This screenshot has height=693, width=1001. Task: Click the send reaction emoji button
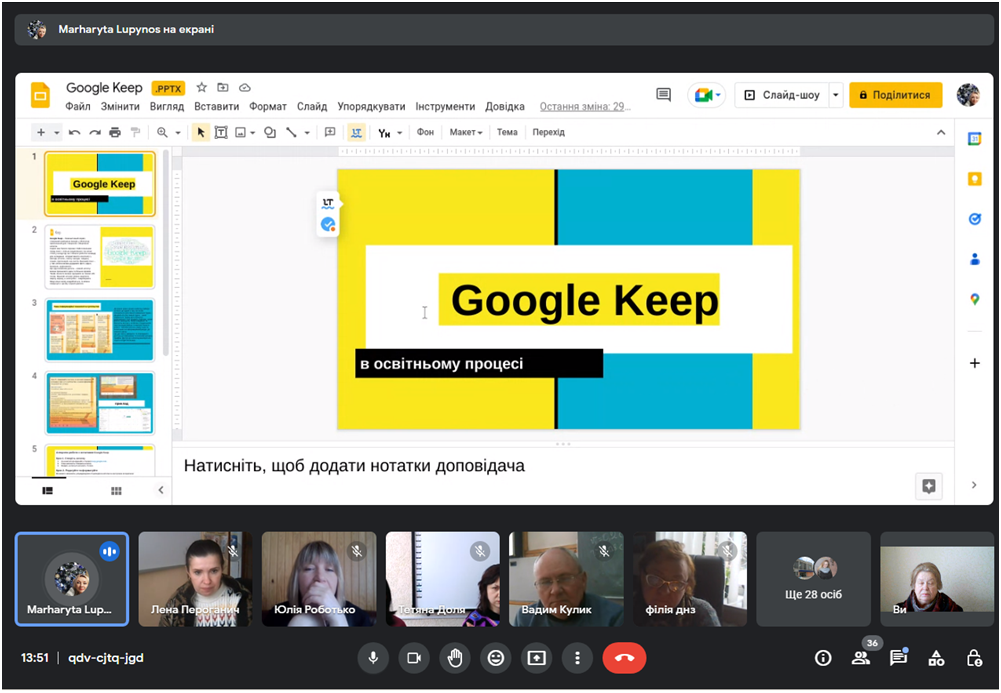(495, 658)
